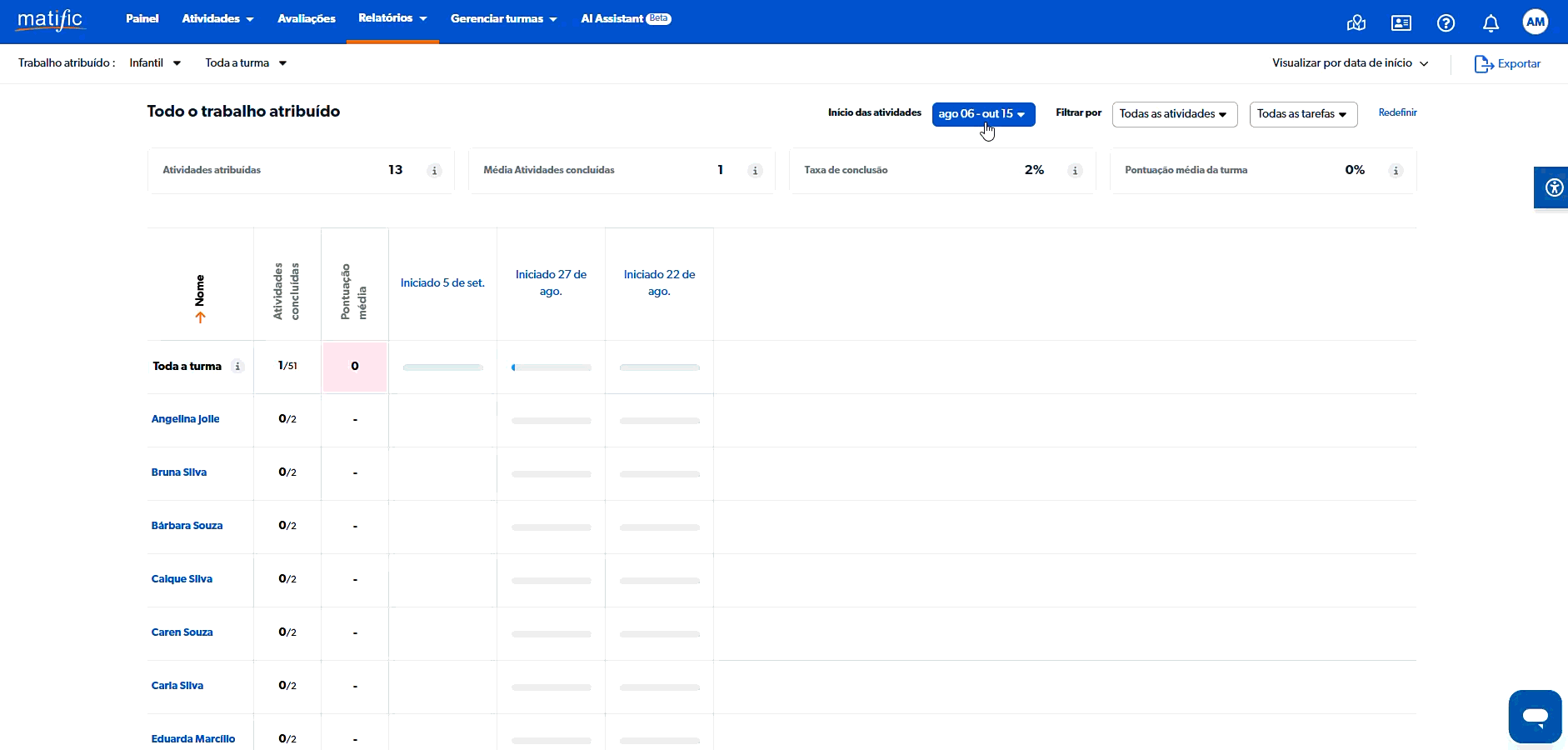Image resolution: width=1568 pixels, height=750 pixels.
Task: Go to the Avaliações tab
Action: pyautogui.click(x=307, y=18)
